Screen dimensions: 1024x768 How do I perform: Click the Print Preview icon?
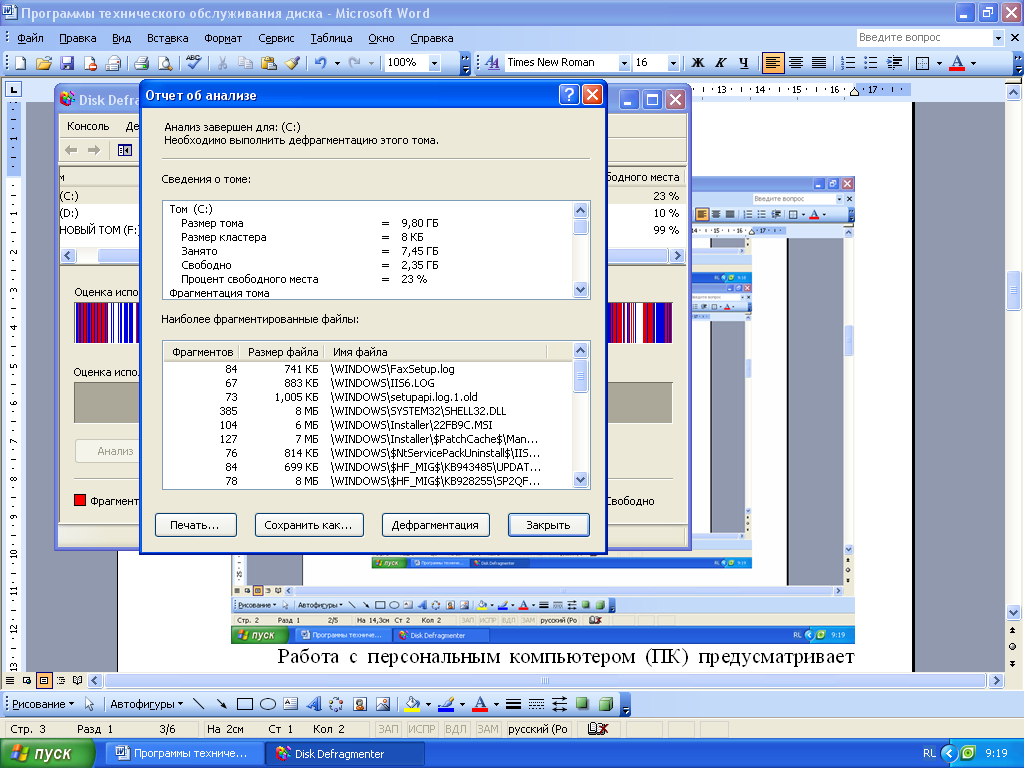(165, 63)
